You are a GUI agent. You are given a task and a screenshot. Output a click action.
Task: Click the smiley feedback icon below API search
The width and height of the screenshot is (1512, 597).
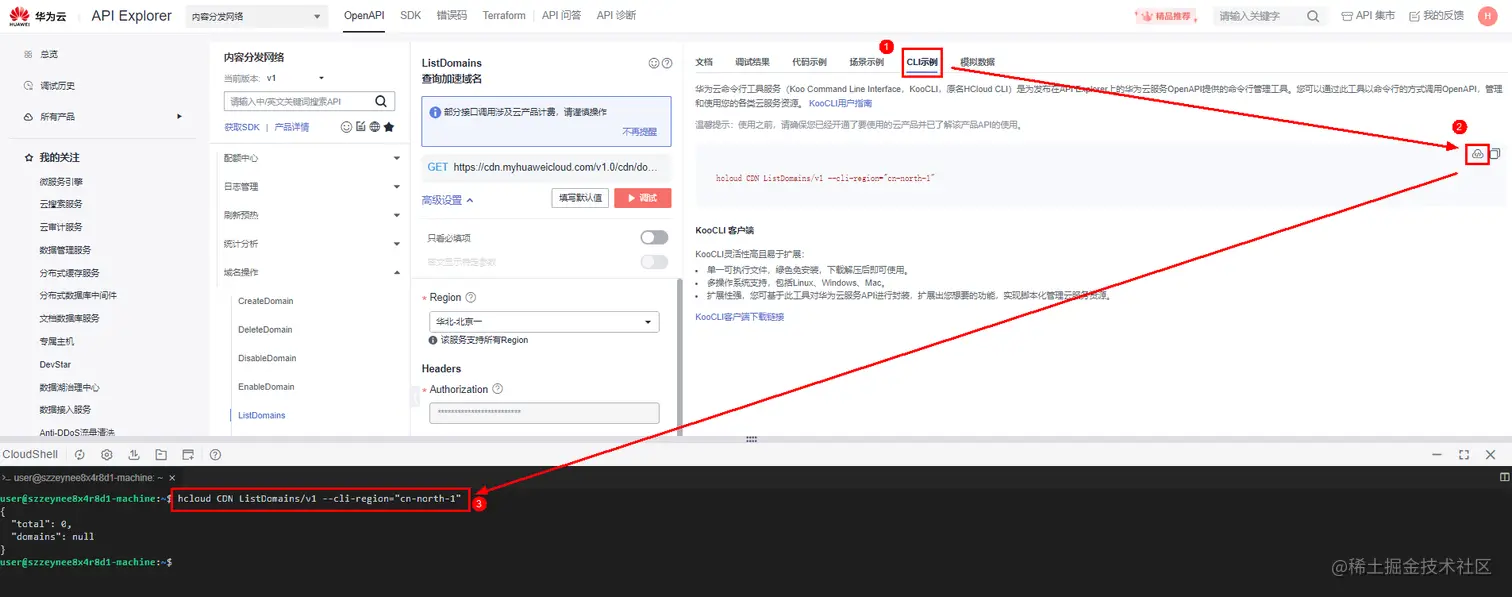tap(347, 127)
